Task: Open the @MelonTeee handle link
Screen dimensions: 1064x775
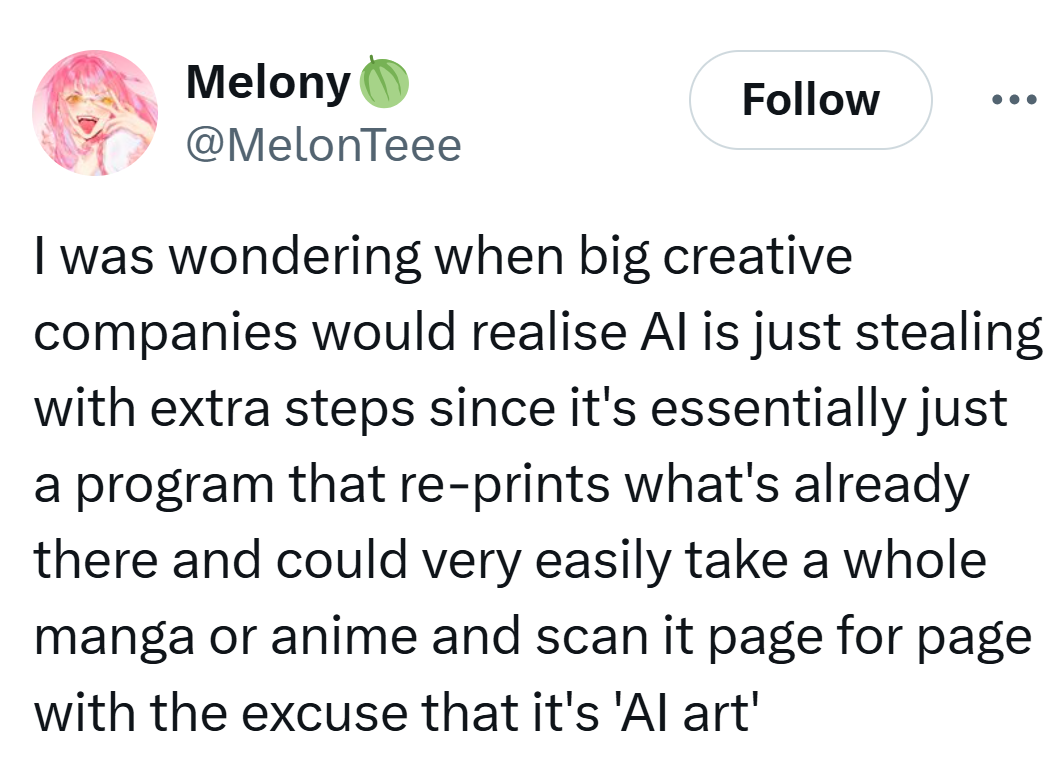Action: [x=324, y=146]
